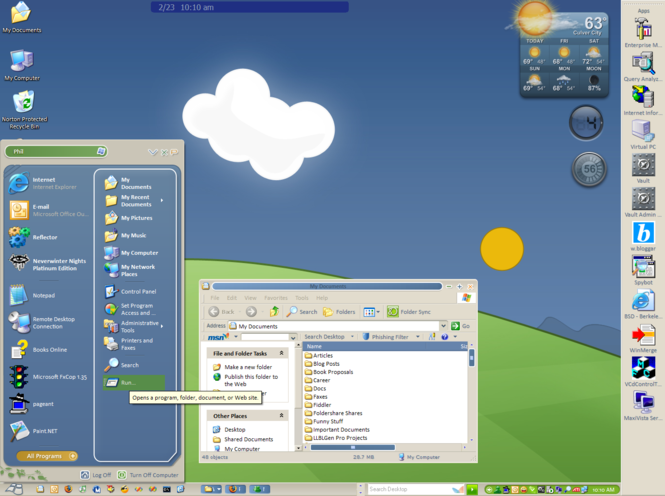The image size is (665, 496).
Task: Launch Neverwinter Nights Platinum Edition
Action: (48, 264)
